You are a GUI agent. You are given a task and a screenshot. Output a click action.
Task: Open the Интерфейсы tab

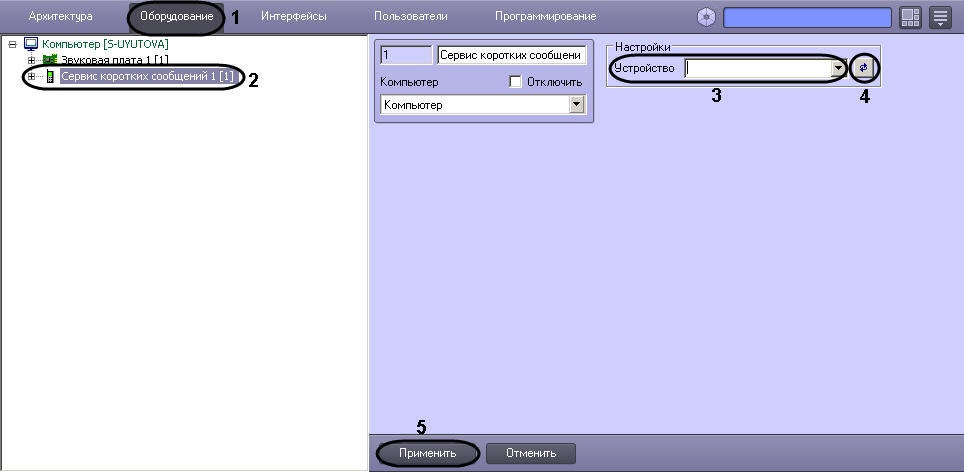coord(292,17)
